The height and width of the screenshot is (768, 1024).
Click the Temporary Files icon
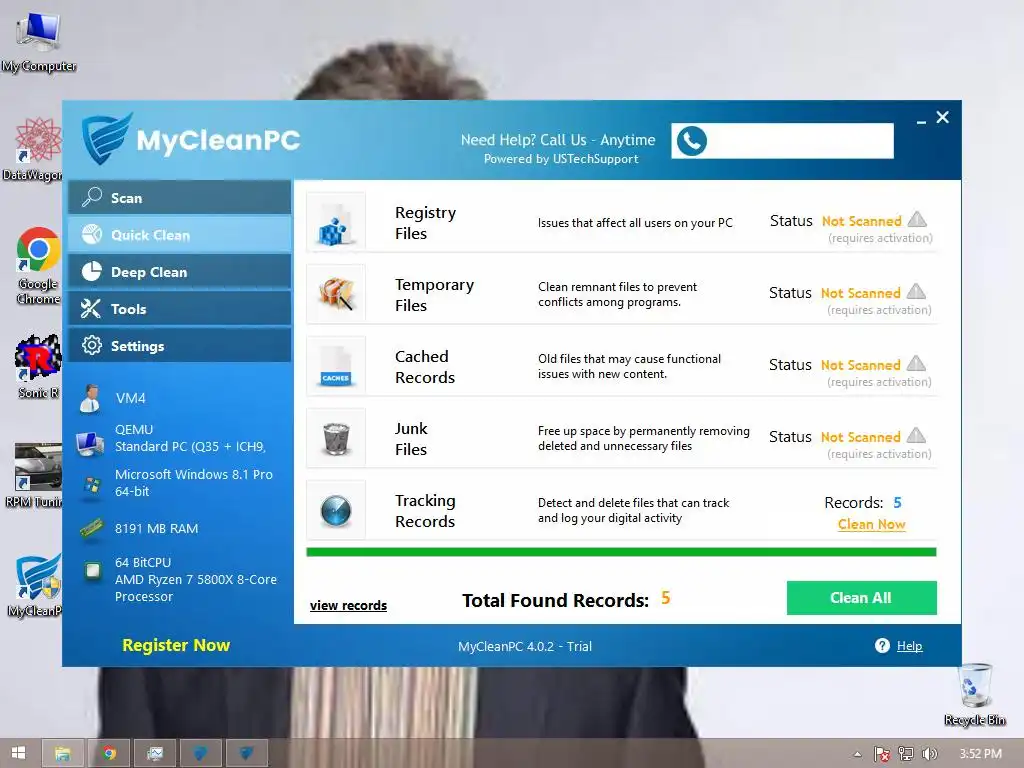pyautogui.click(x=336, y=294)
